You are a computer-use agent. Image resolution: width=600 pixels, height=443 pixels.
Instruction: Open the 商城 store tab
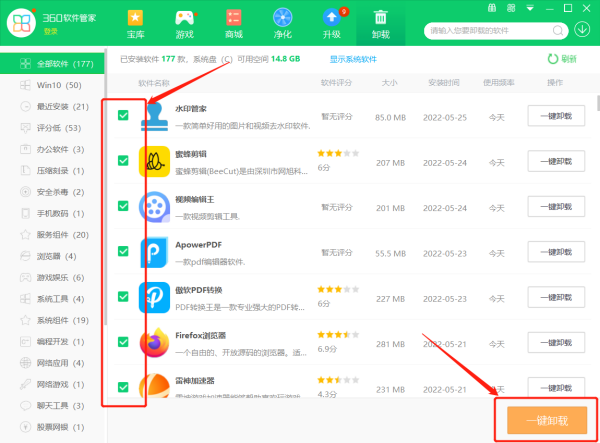[233, 24]
